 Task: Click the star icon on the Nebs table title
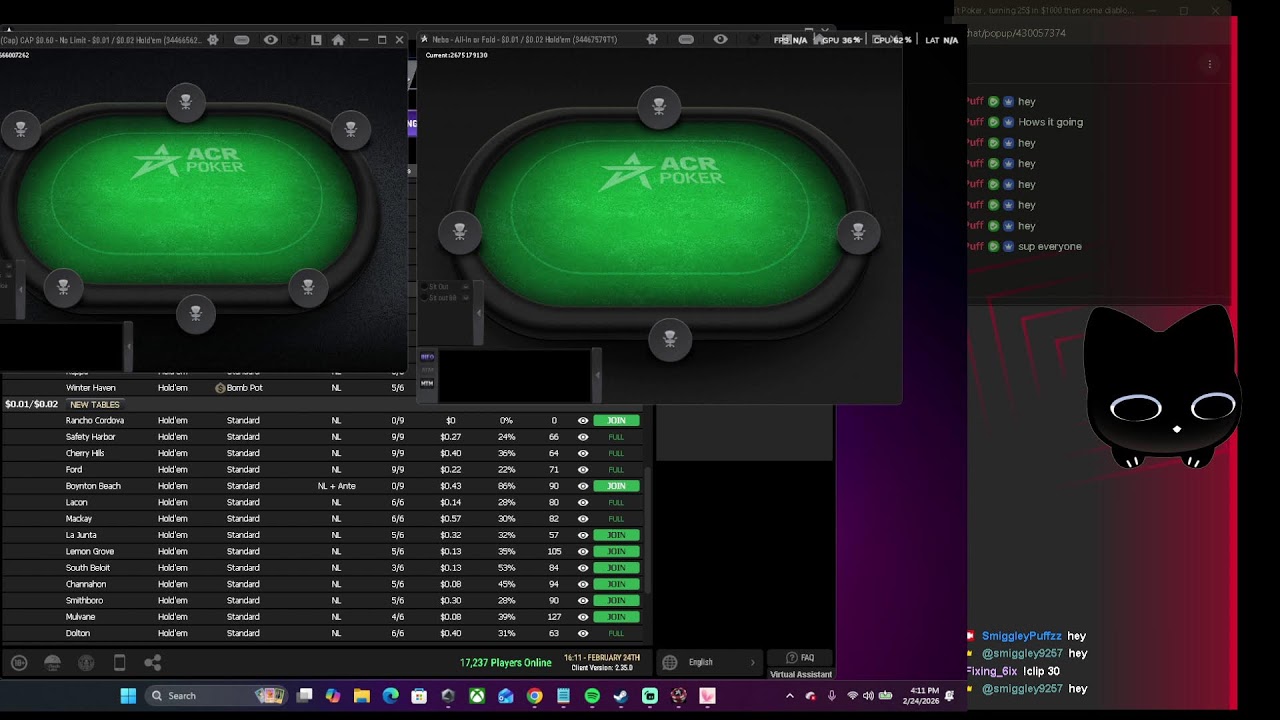[424, 40]
